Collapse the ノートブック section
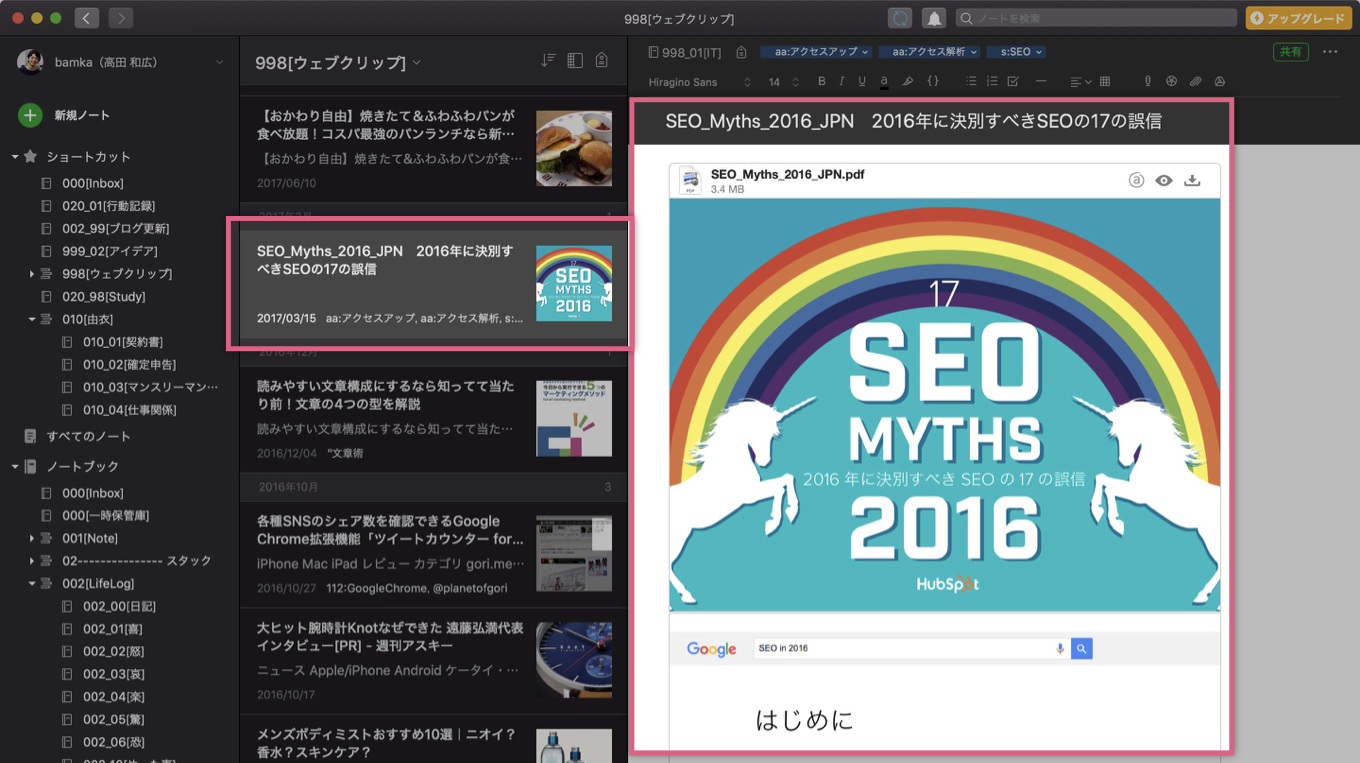Image resolution: width=1360 pixels, height=763 pixels. coord(15,467)
